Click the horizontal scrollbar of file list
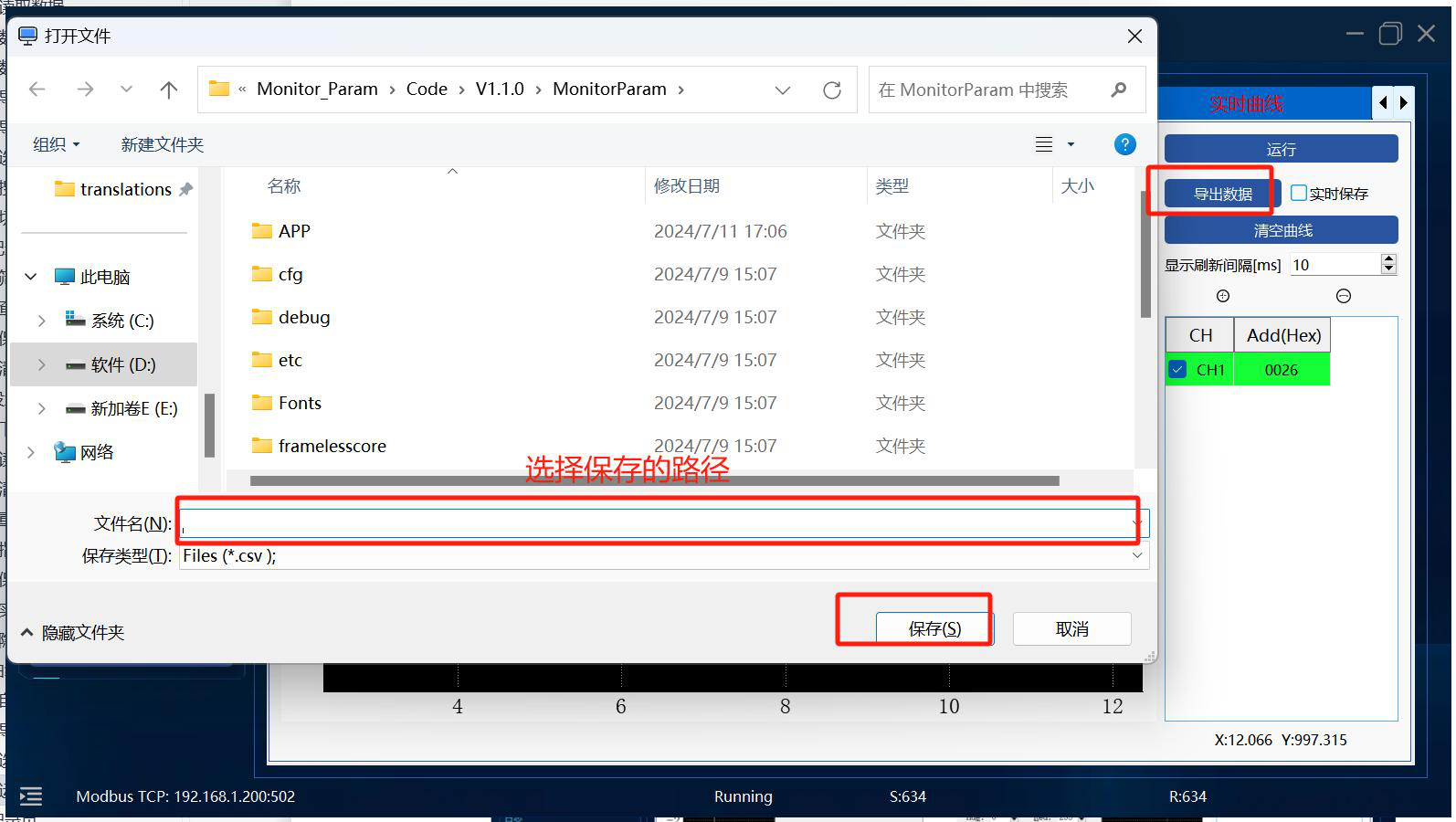 pos(655,480)
